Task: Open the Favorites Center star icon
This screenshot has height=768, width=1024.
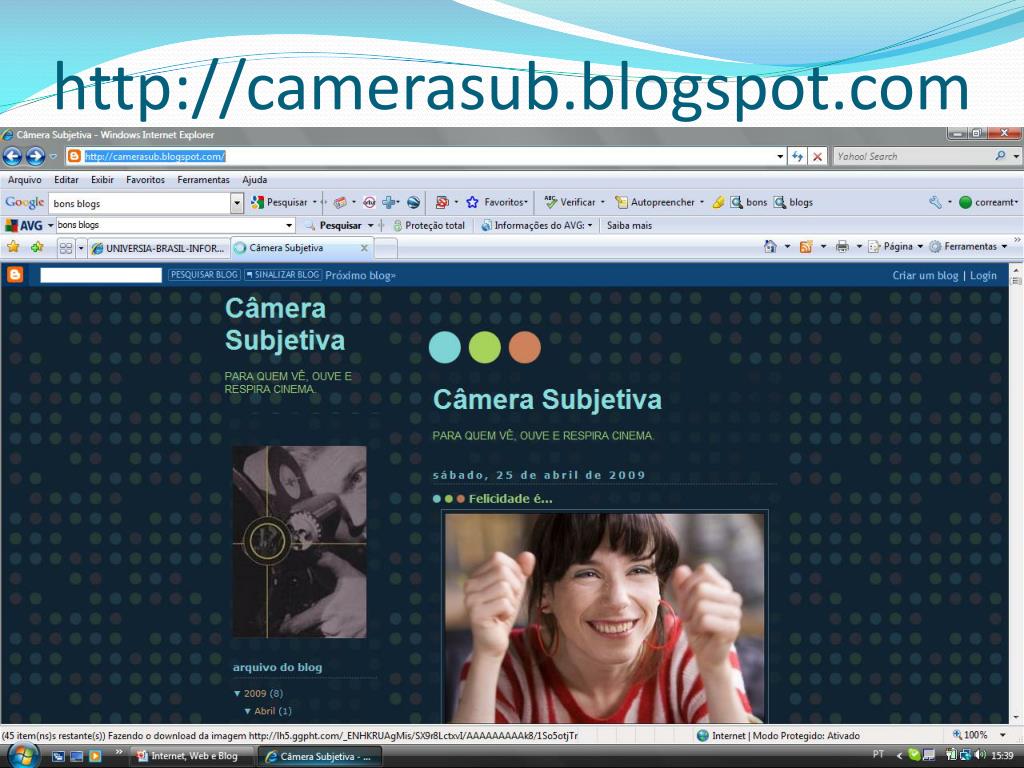Action: pos(13,247)
